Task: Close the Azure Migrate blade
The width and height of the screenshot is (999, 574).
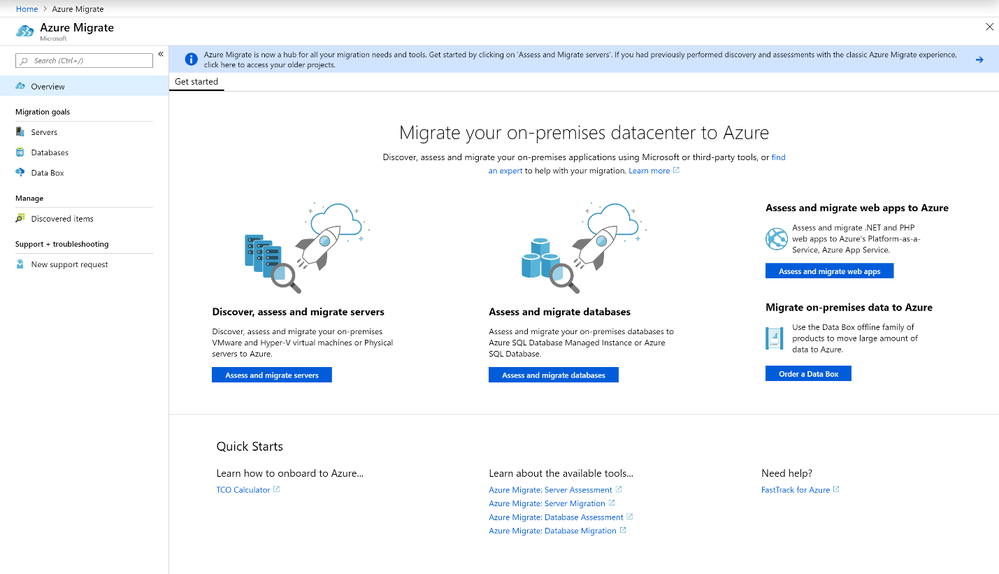Action: 989,27
